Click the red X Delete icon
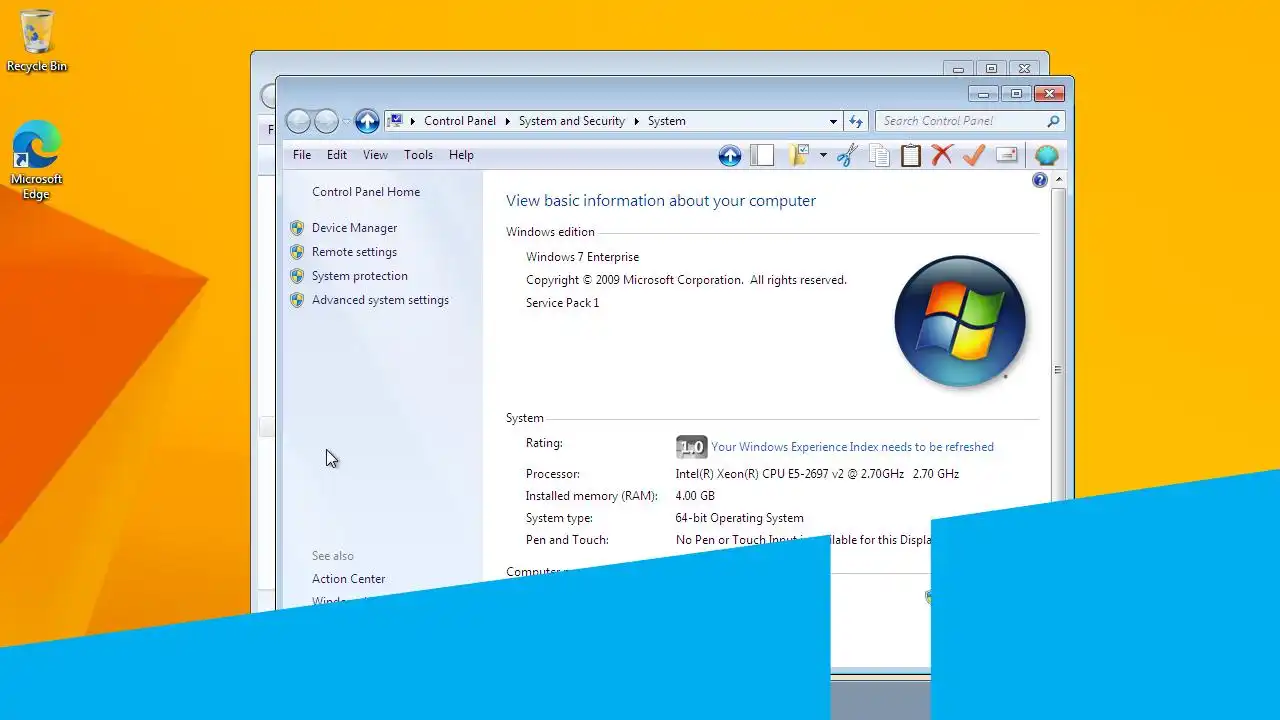1280x720 pixels. [942, 155]
